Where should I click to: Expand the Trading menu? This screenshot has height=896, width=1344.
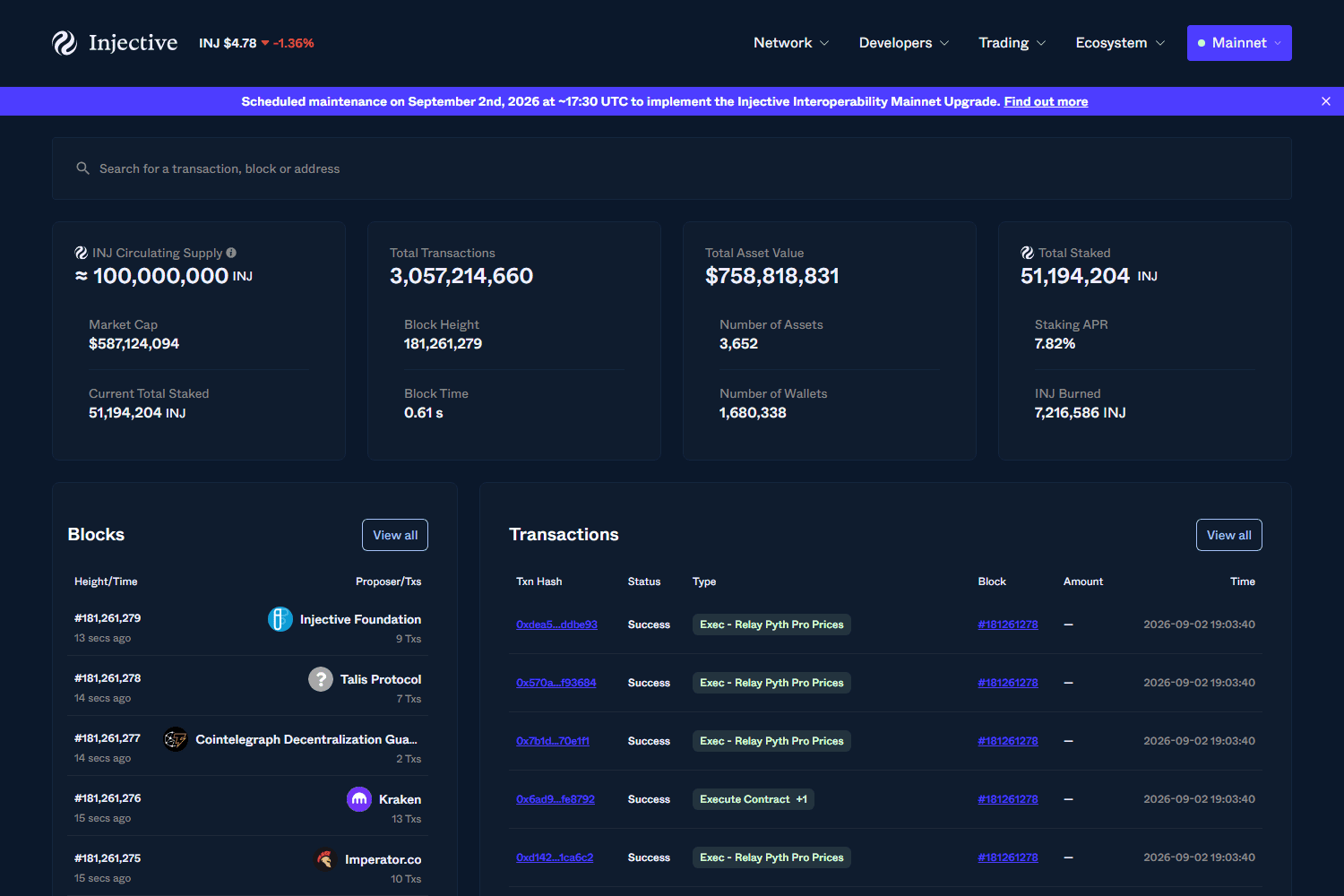tap(1012, 43)
